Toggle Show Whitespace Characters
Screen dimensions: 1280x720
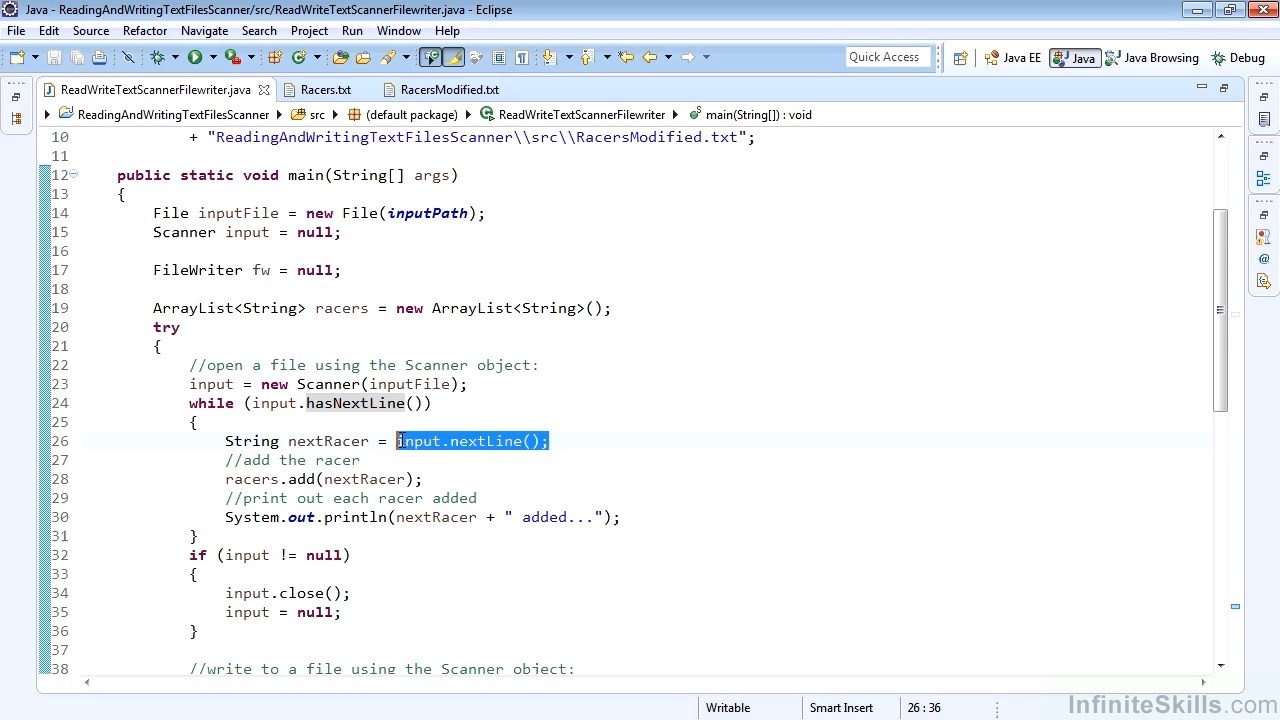click(x=522, y=57)
